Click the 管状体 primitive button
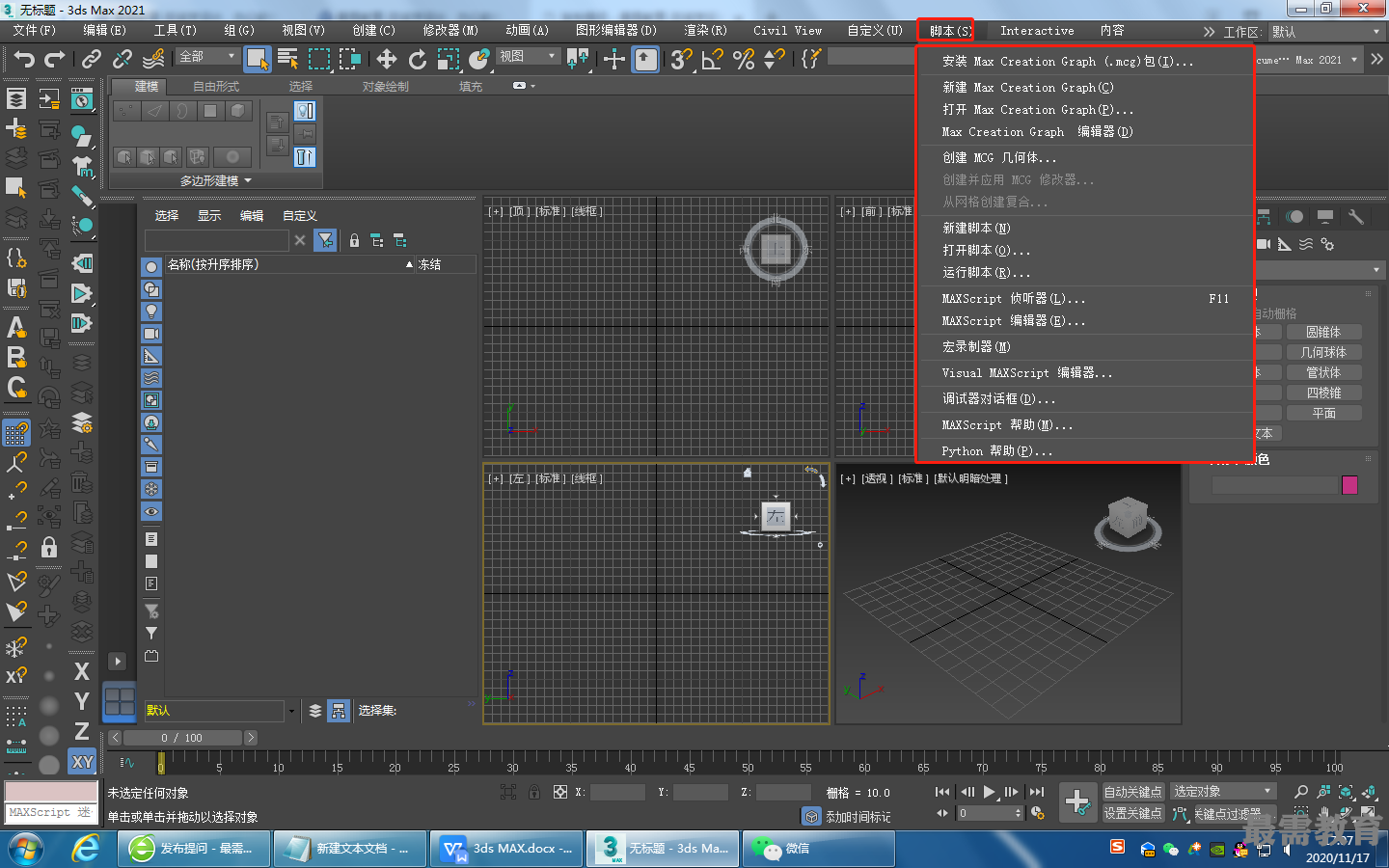Screen dimensions: 1389x868 [1323, 372]
